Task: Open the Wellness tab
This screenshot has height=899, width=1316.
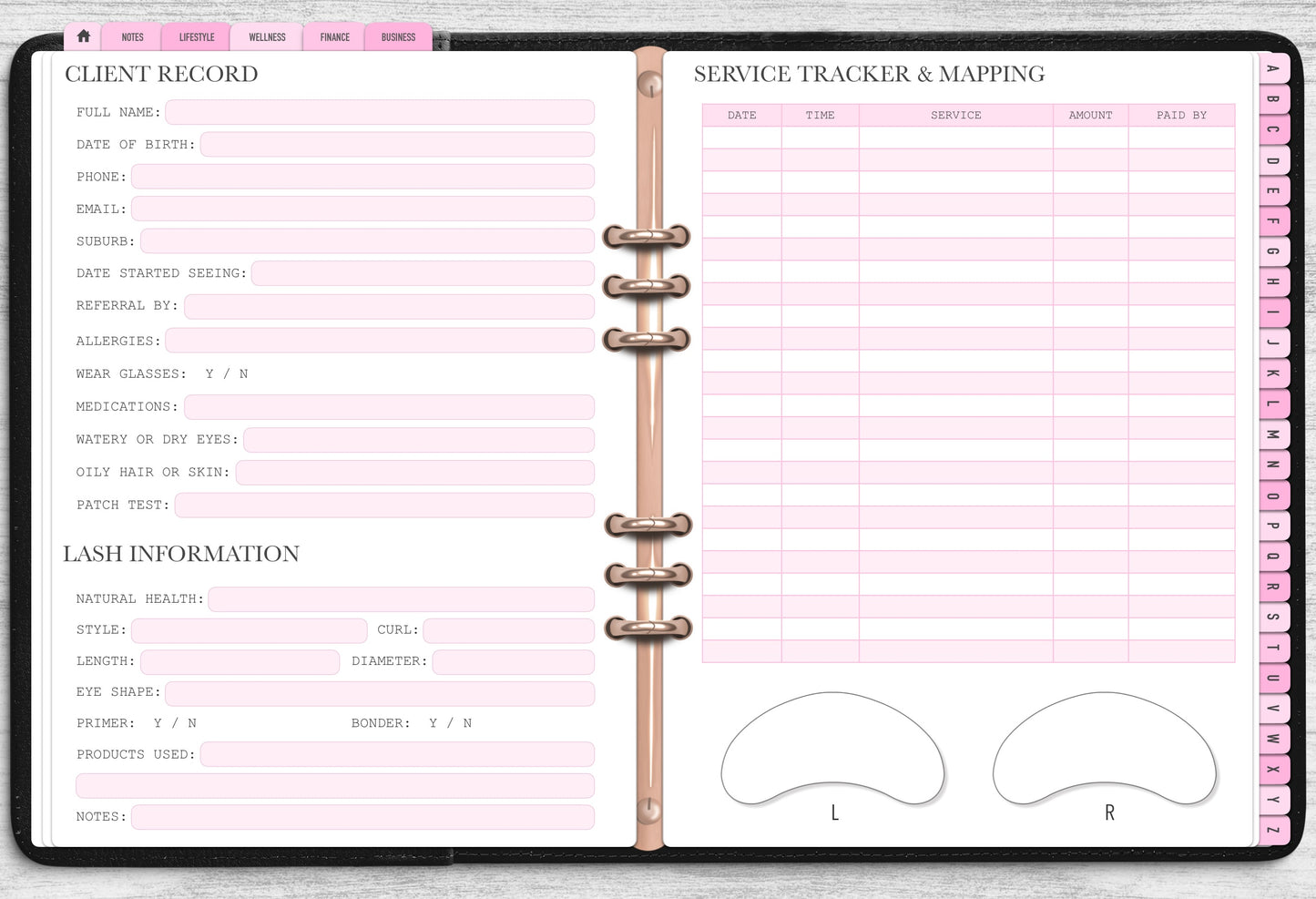Action: pos(267,37)
